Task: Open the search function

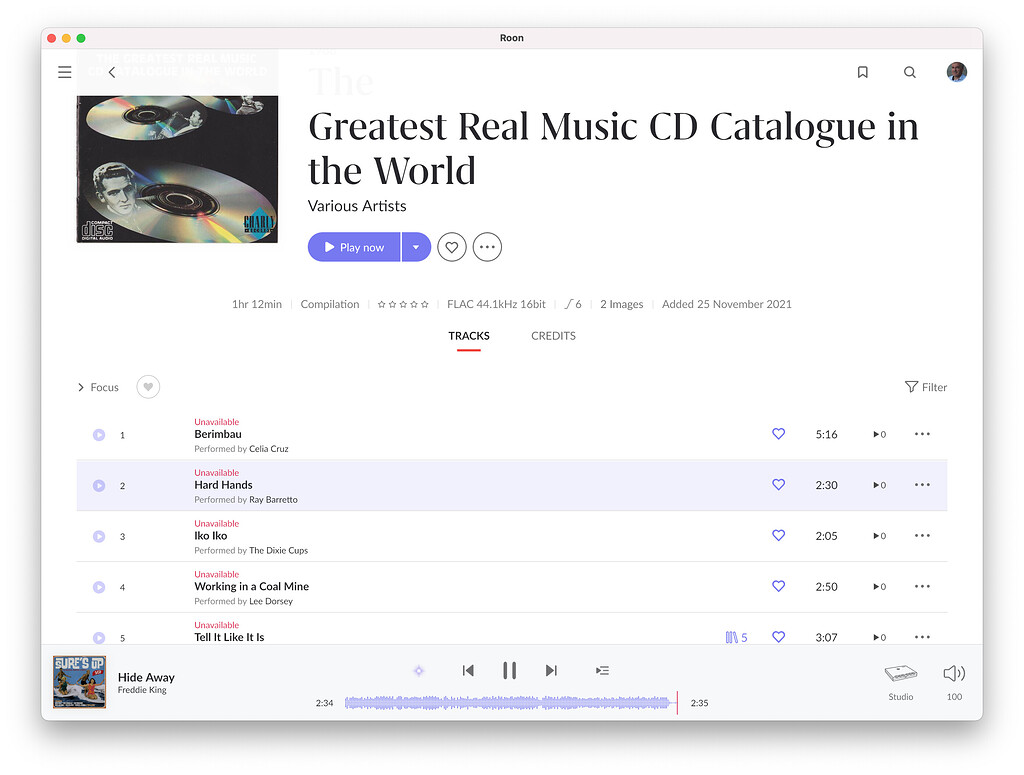Action: click(x=909, y=71)
